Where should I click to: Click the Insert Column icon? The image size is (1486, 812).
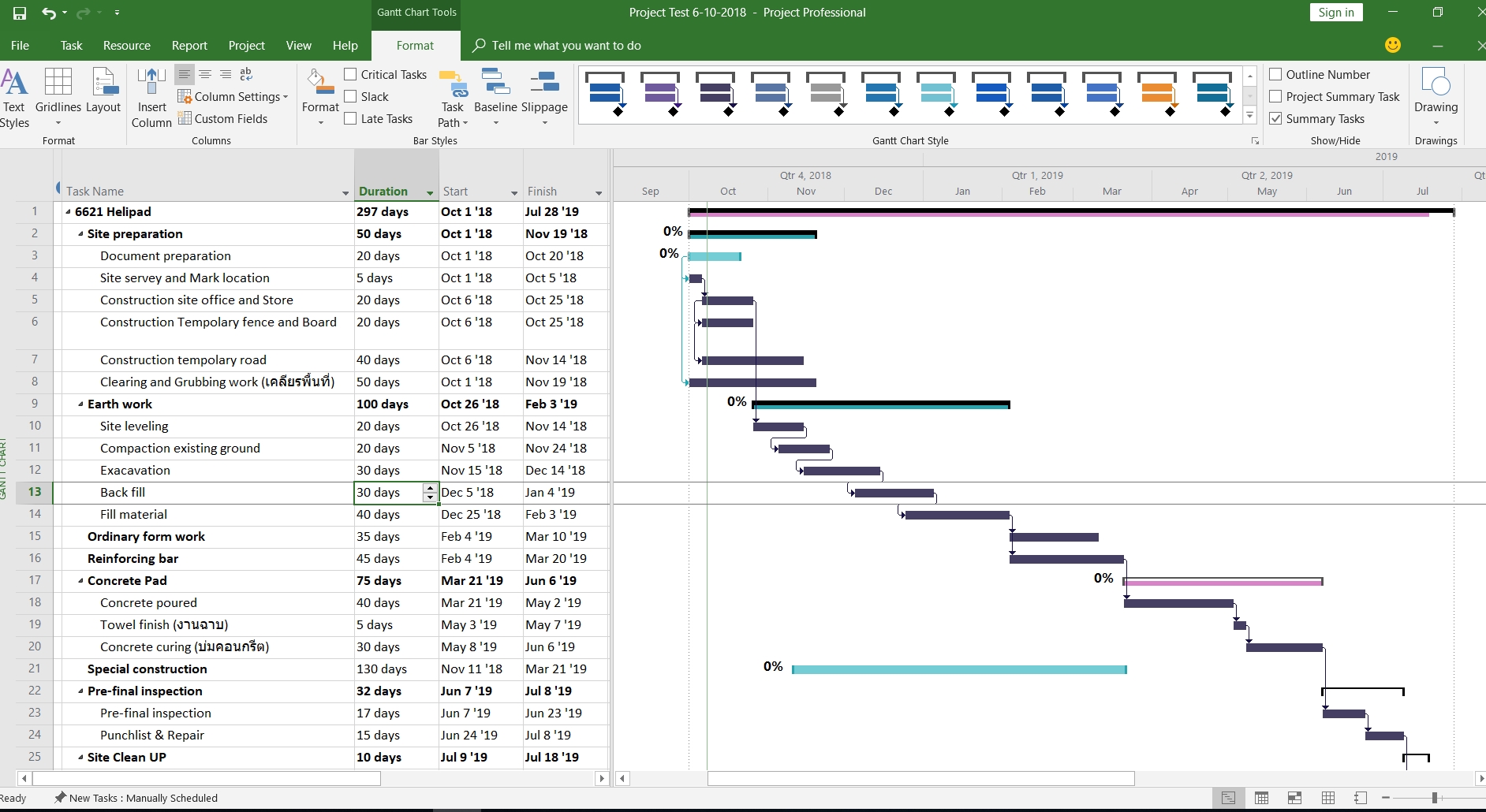(151, 98)
